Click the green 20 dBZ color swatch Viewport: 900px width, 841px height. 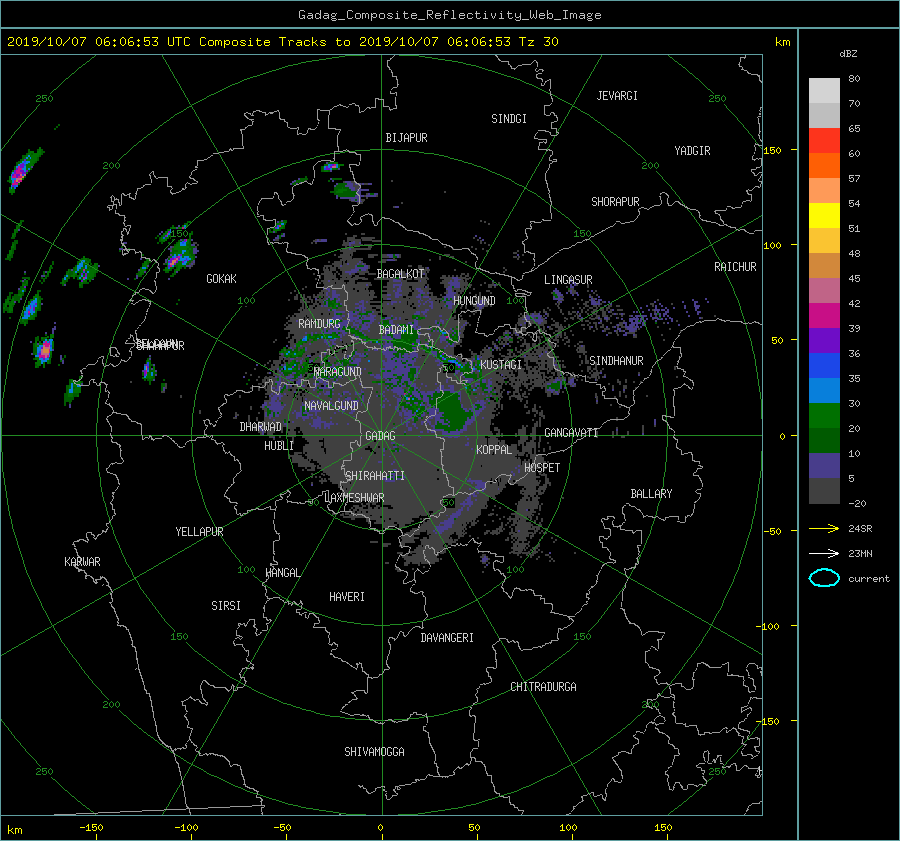[x=824, y=415]
